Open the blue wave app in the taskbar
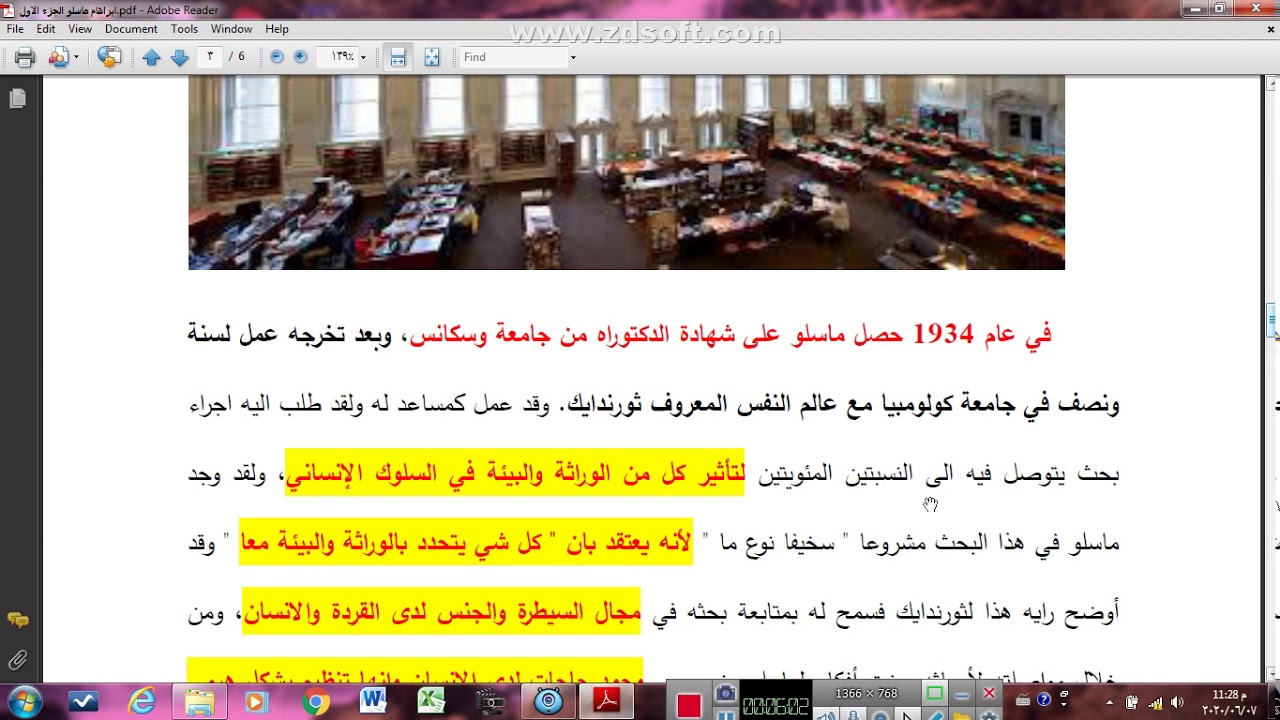1280x720 pixels. (84, 702)
